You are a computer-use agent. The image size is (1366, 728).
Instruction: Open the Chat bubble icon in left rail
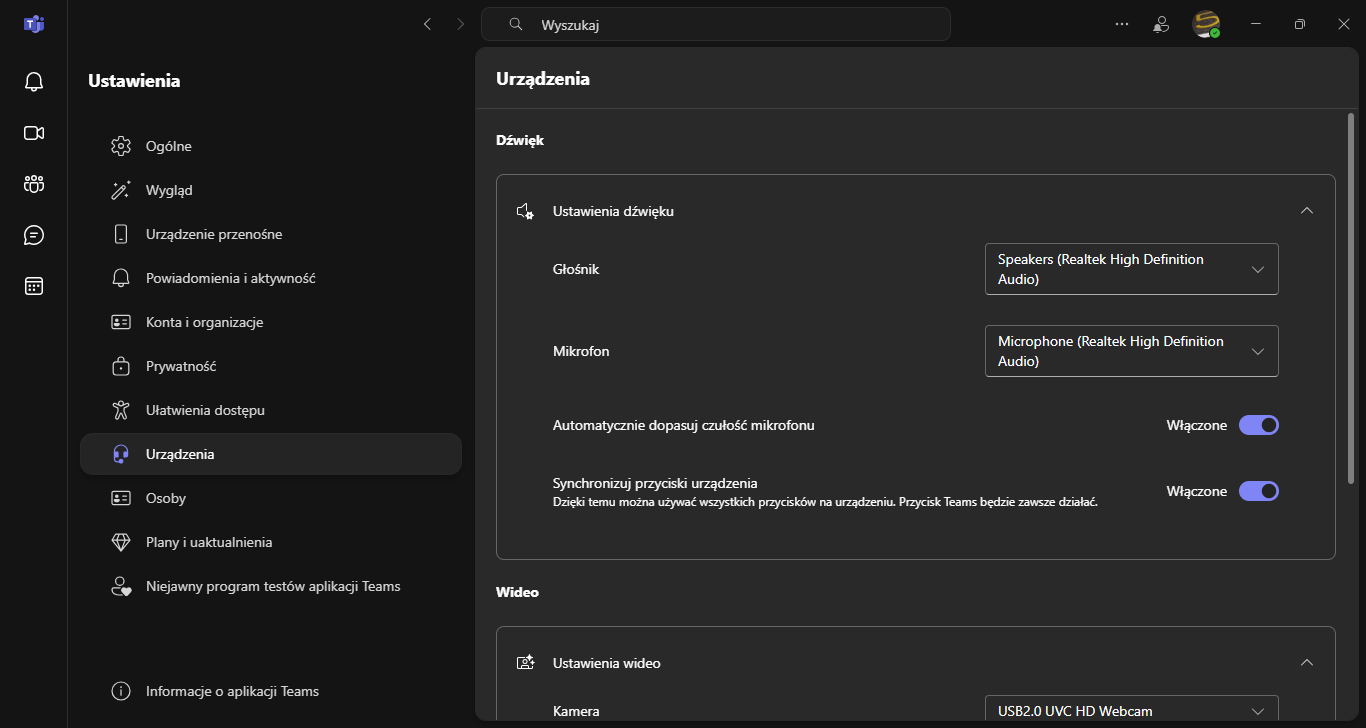click(34, 235)
